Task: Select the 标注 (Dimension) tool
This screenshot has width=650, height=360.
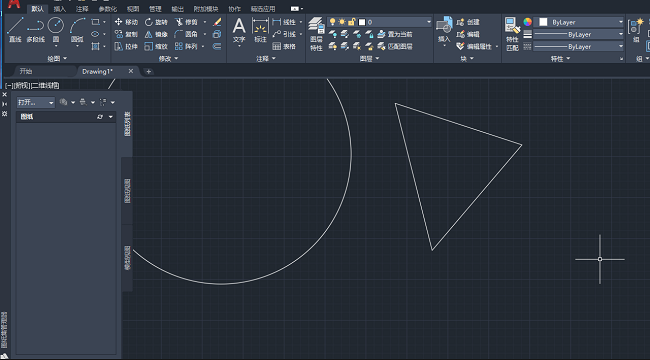Action: coord(260,30)
